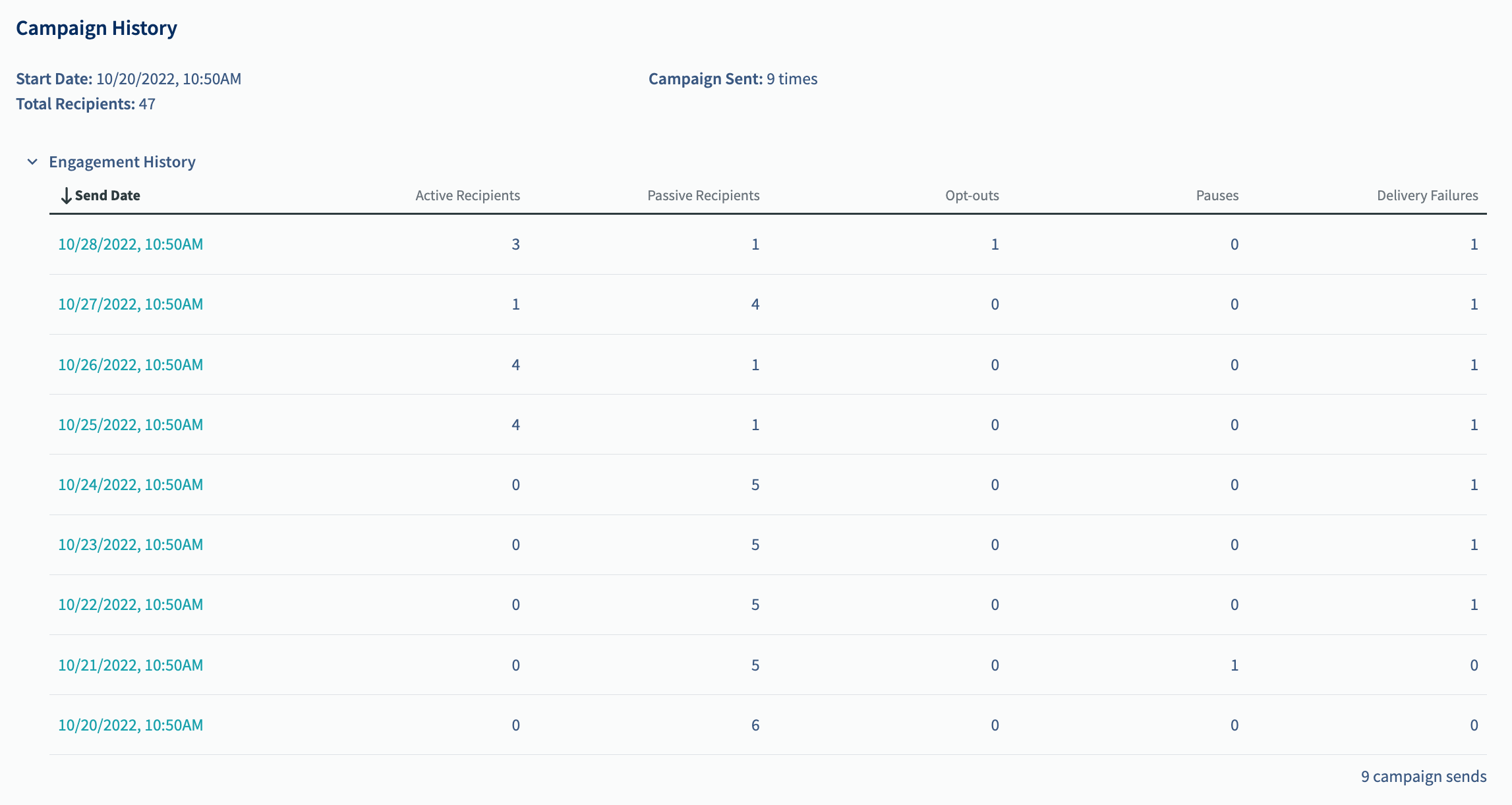Click the Campaign Sent: 9 times text
This screenshot has width=1512, height=805.
coord(733,79)
